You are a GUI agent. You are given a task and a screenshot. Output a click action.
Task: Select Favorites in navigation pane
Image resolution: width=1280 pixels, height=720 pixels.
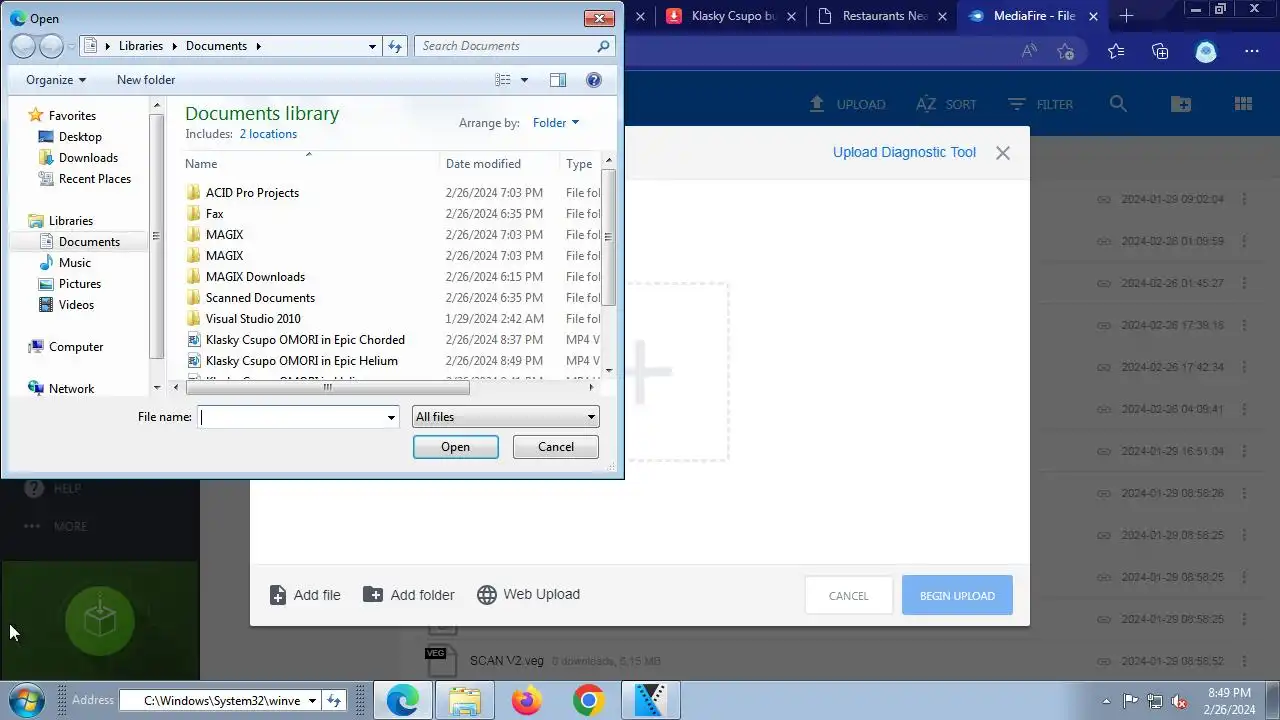coord(72,116)
